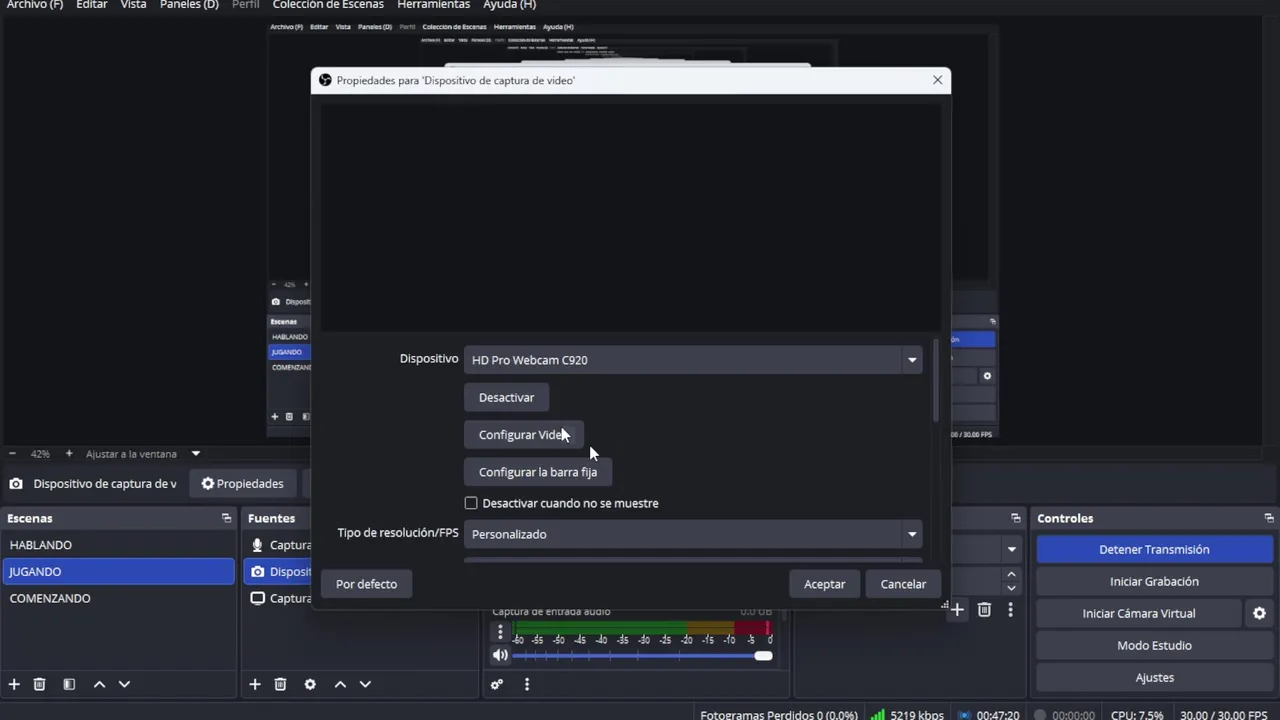Zoom out the preview with minus icon

(x=12, y=454)
